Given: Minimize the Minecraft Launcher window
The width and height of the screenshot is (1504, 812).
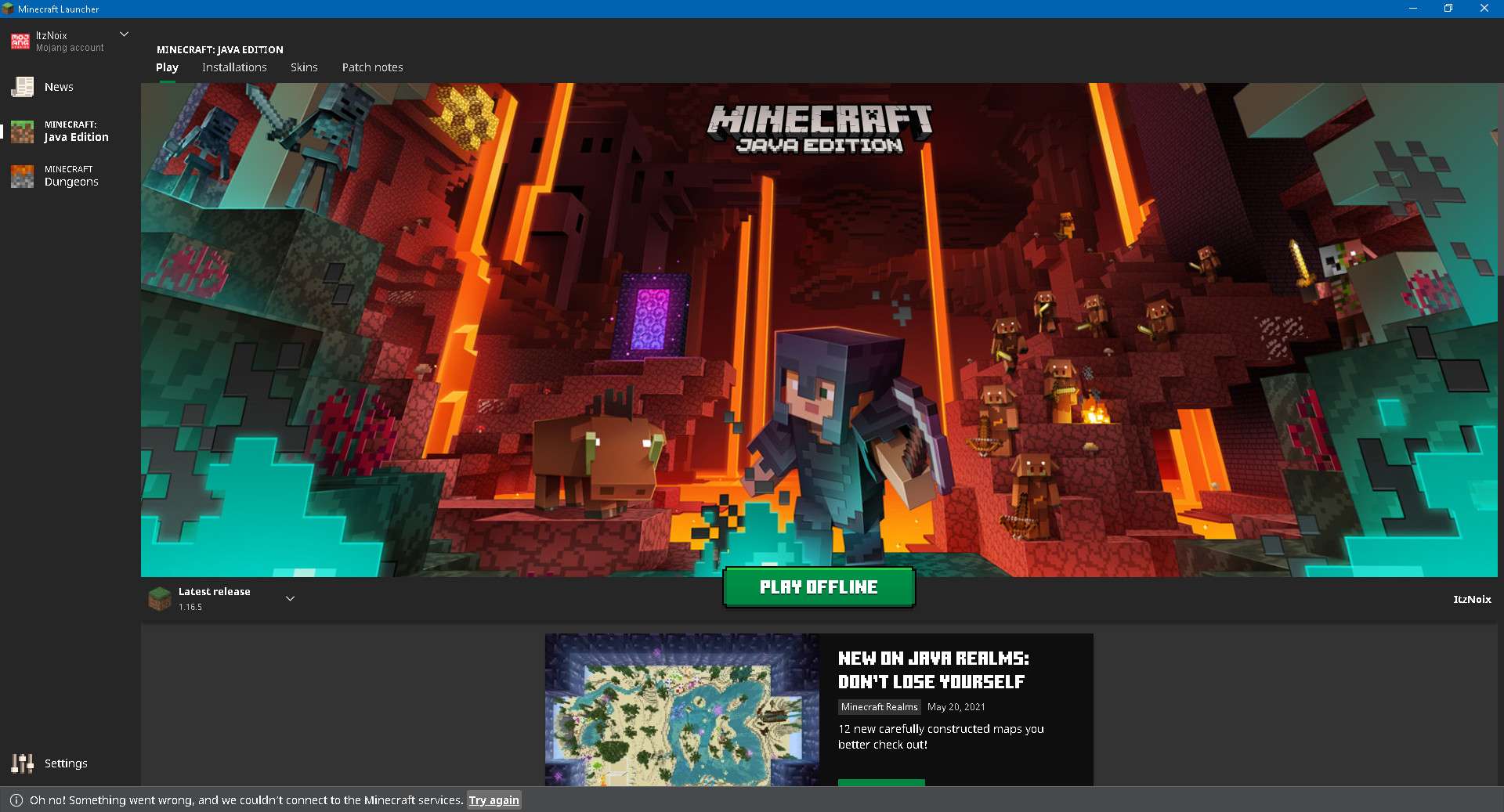Looking at the screenshot, I should 1413,9.
